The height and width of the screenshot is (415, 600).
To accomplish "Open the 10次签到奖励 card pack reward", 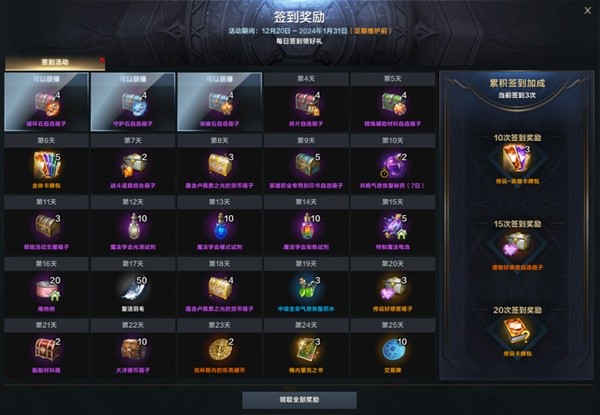I will point(517,158).
